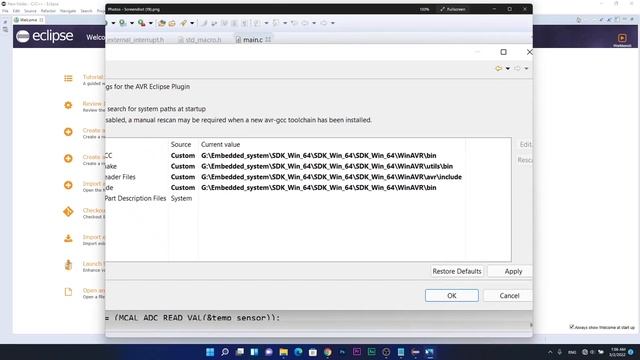The width and height of the screenshot is (640, 360).
Task: Open Windows Start menu
Action: coord(210,352)
